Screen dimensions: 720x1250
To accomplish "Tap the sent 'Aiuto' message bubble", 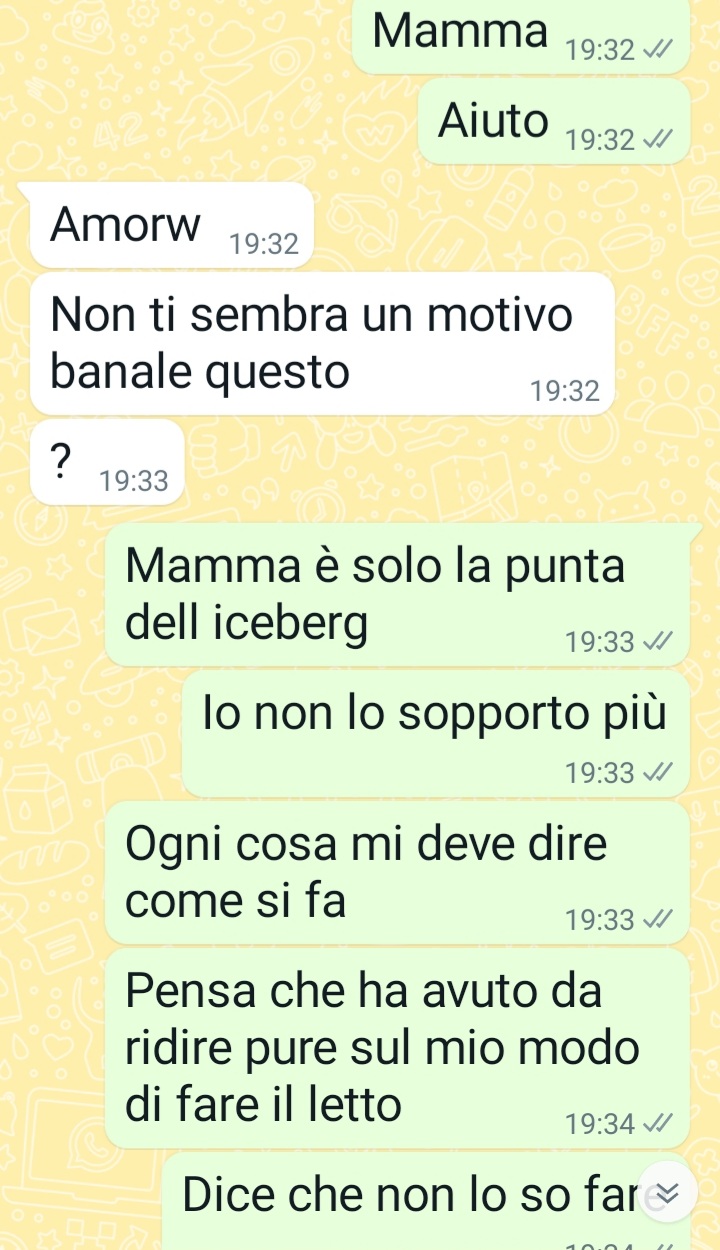I will tap(554, 121).
